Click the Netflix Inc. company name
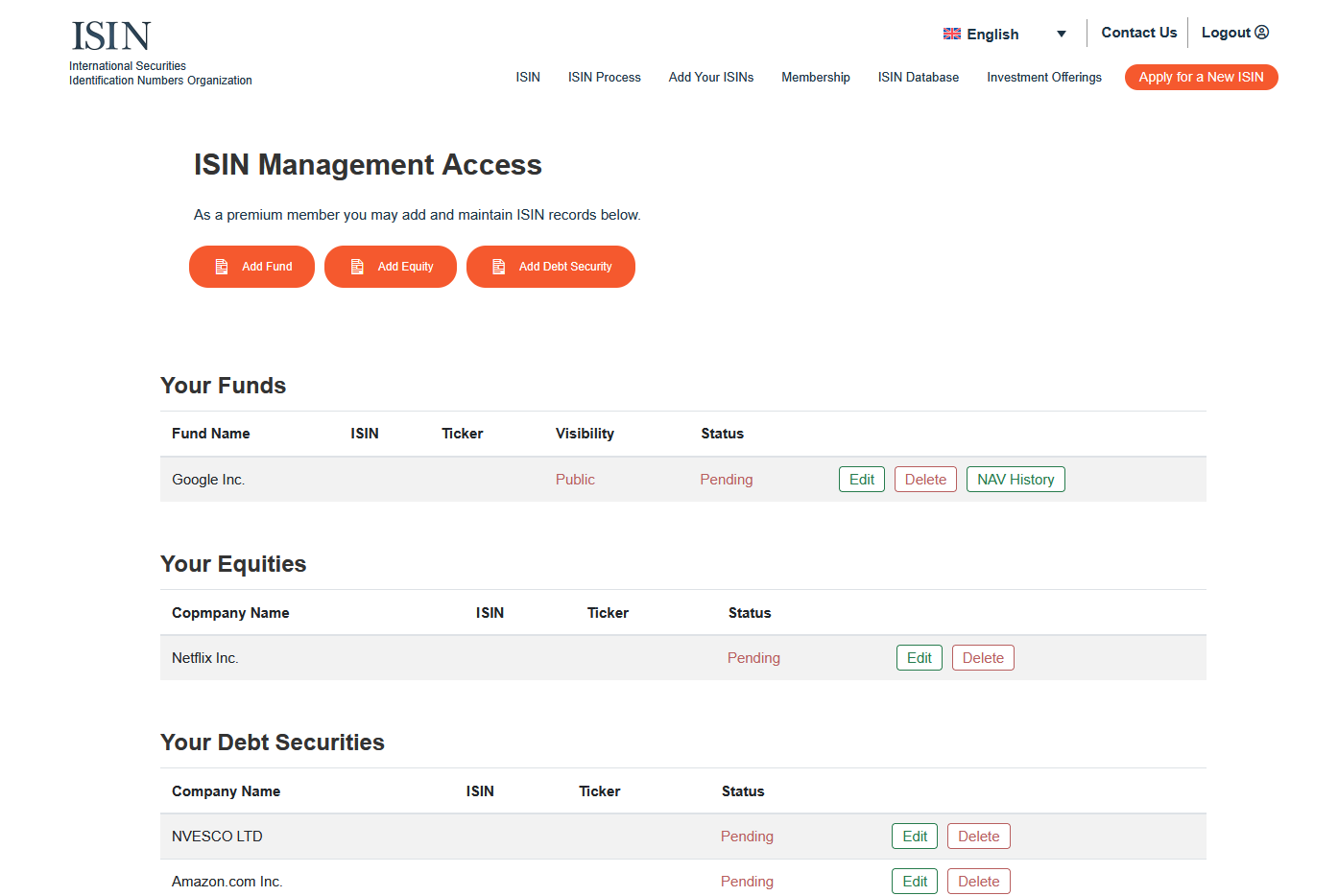 205,658
